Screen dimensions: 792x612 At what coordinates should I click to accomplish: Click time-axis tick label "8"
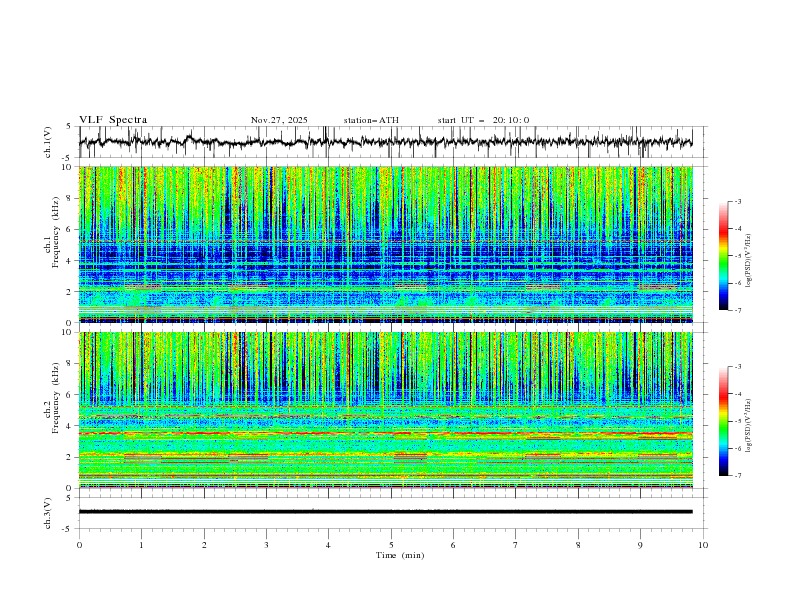pos(578,545)
